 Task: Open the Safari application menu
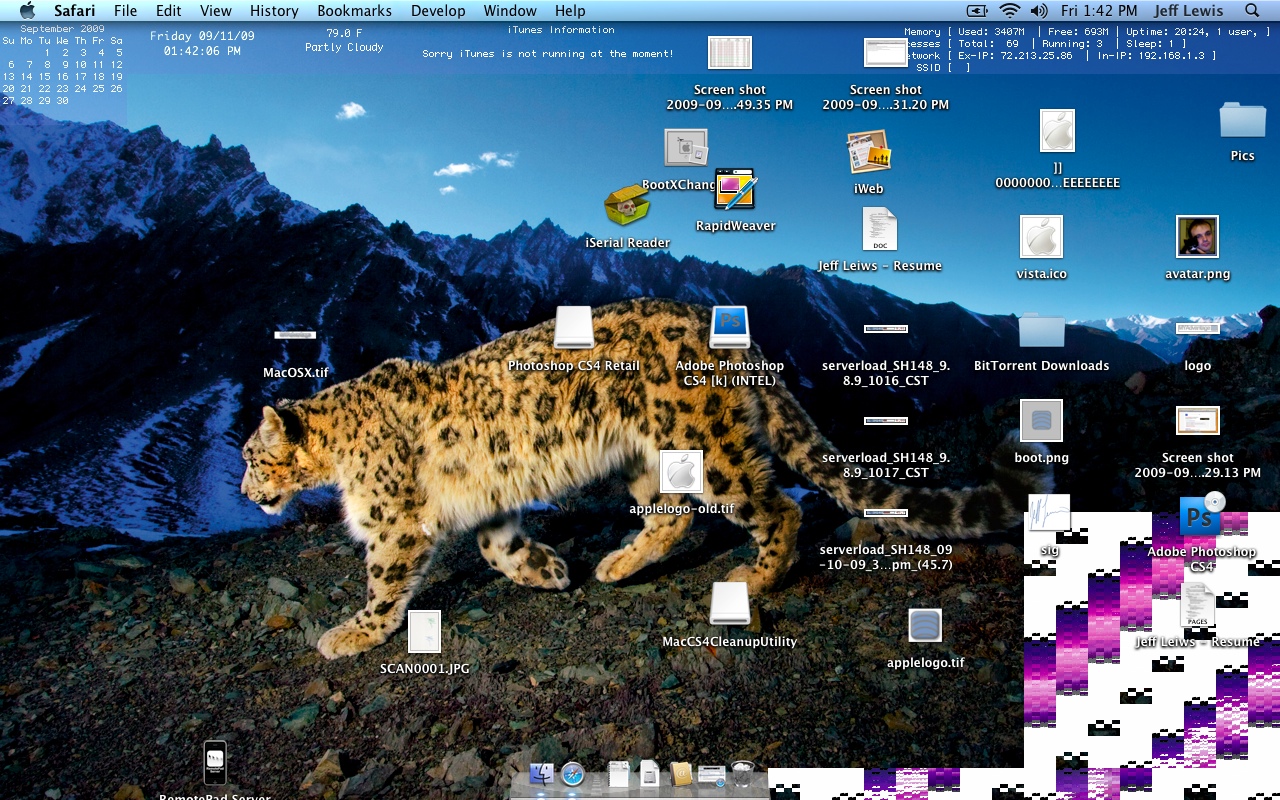75,11
